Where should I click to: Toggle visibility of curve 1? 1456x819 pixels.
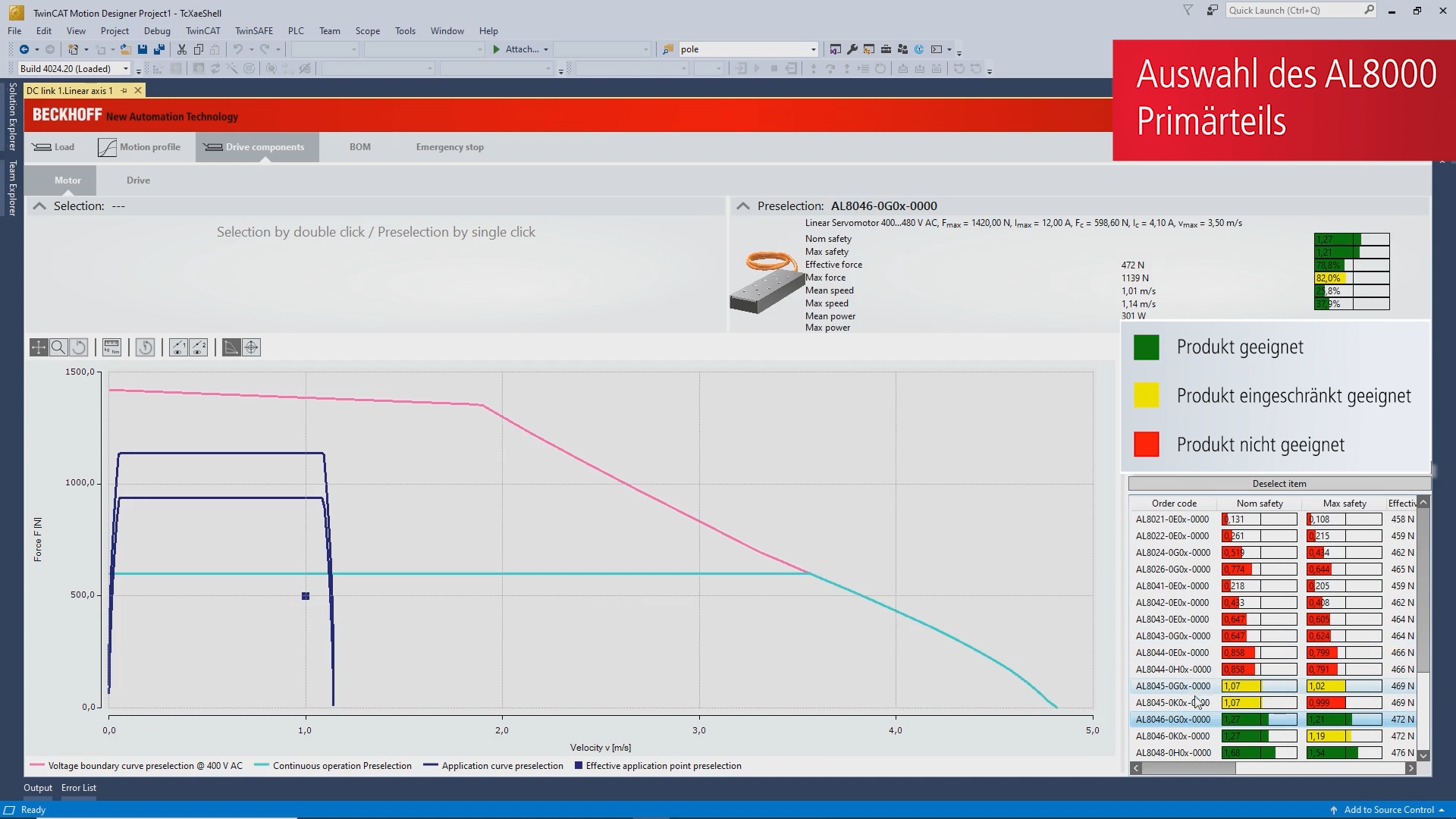[178, 347]
